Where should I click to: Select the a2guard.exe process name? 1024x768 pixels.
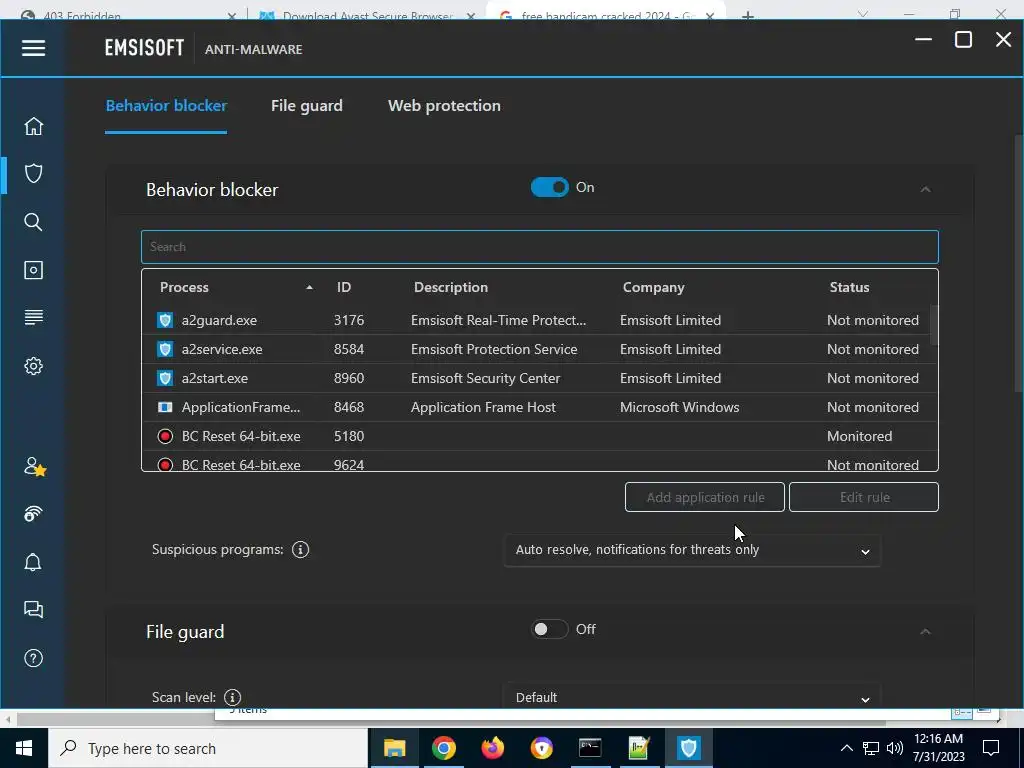[x=219, y=321]
